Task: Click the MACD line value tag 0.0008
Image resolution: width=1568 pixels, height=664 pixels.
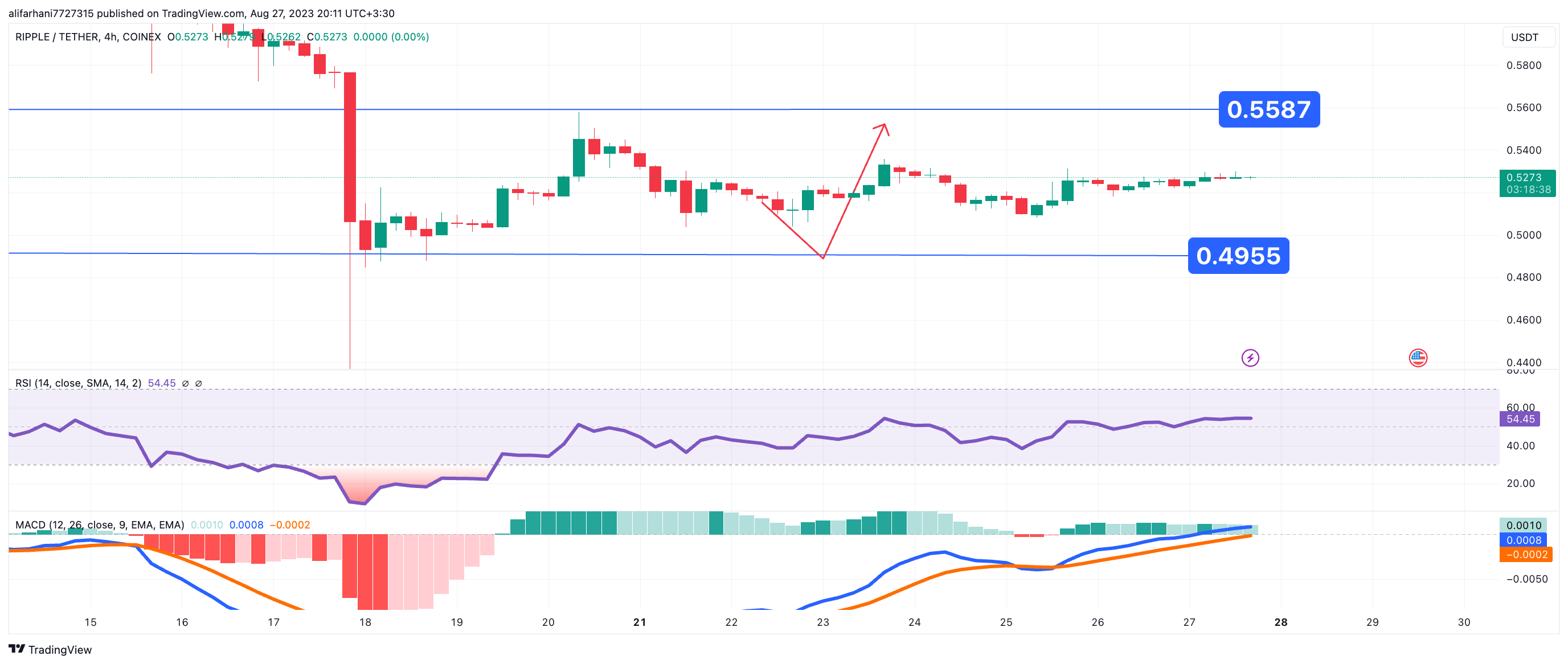Action: [1524, 540]
